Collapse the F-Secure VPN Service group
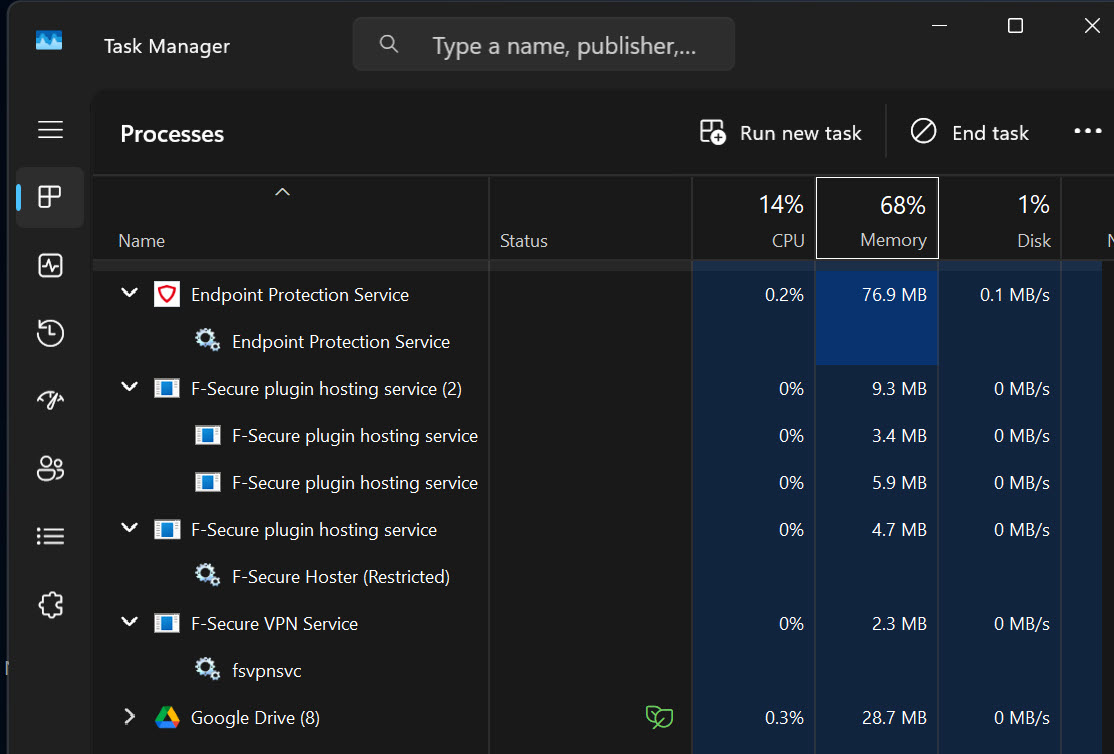Screen dimensions: 1114x754 click(x=129, y=623)
